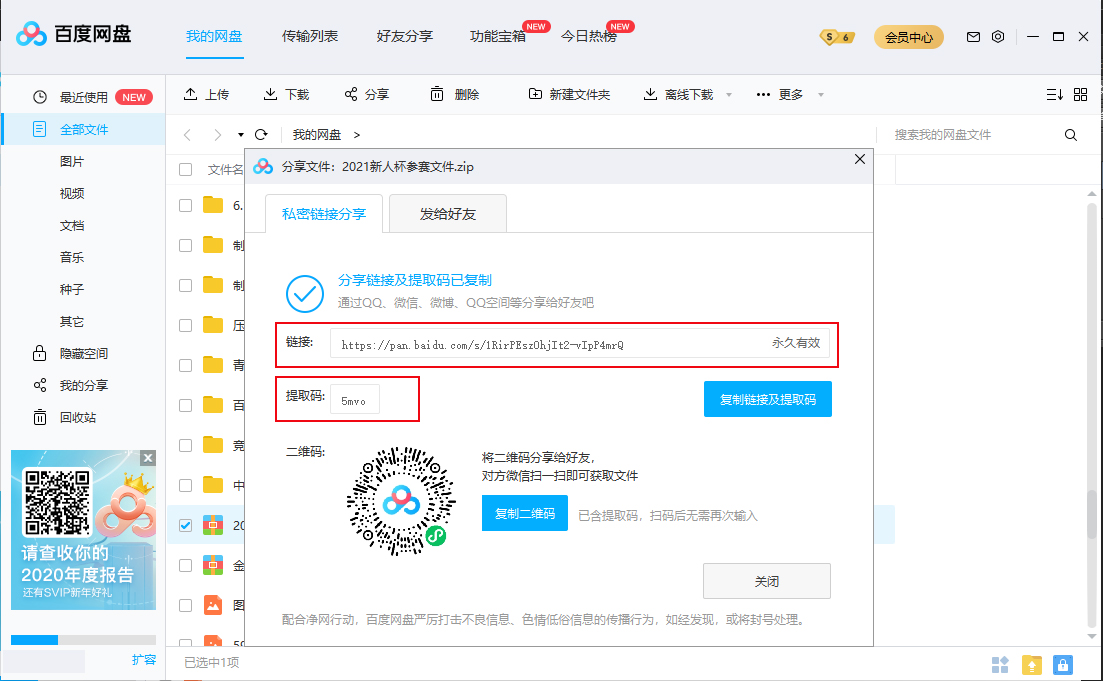Toggle the select-all checkbox beside 文件名
Image resolution: width=1103 pixels, height=681 pixels.
186,170
